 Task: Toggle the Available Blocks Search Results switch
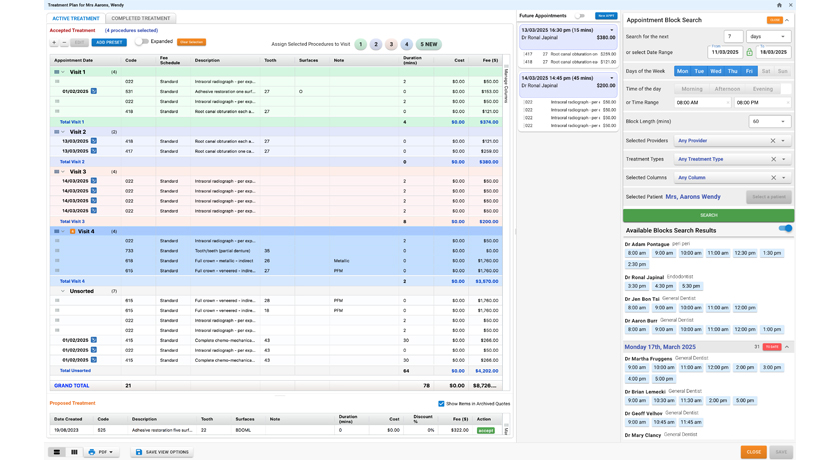click(785, 229)
